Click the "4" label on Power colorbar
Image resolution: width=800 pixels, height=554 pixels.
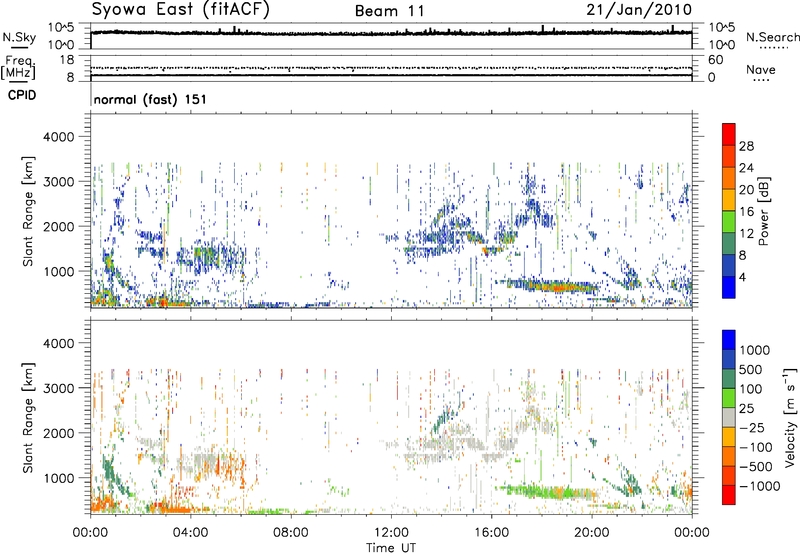click(742, 278)
